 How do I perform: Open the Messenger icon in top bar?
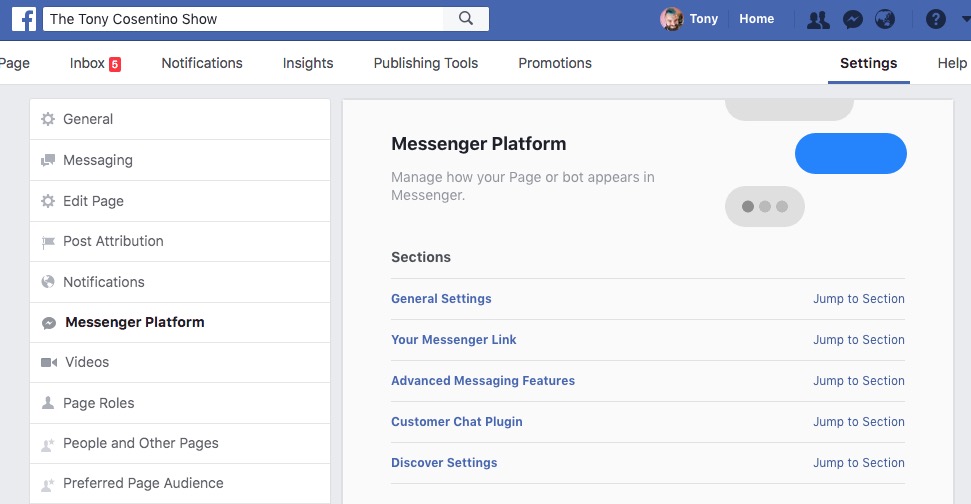pyautogui.click(x=853, y=20)
